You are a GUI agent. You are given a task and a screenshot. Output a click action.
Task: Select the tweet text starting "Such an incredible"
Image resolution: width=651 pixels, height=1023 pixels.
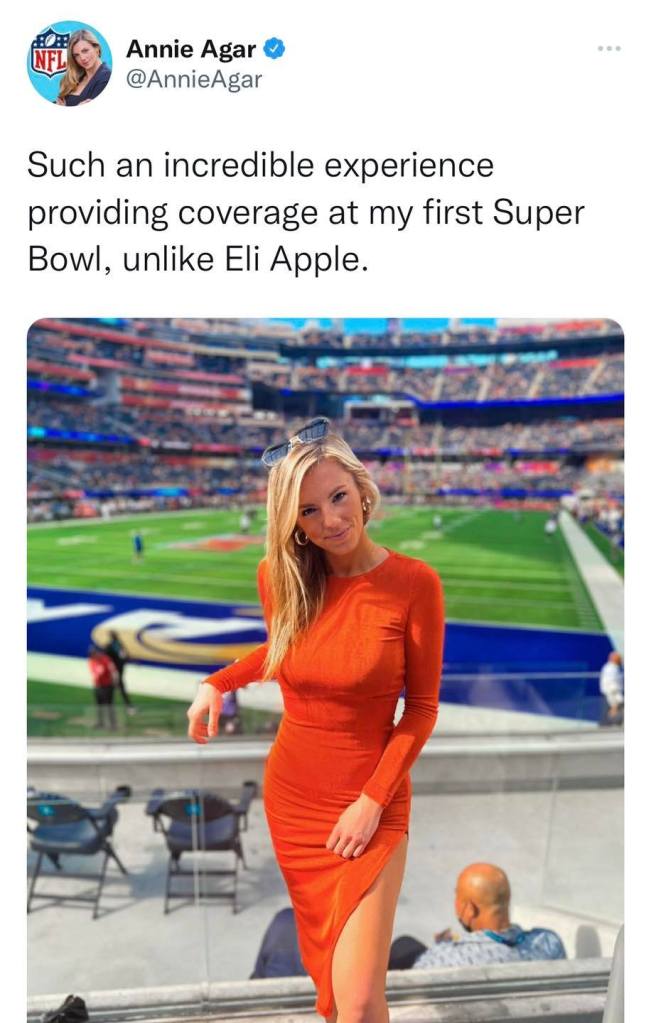coord(306,212)
